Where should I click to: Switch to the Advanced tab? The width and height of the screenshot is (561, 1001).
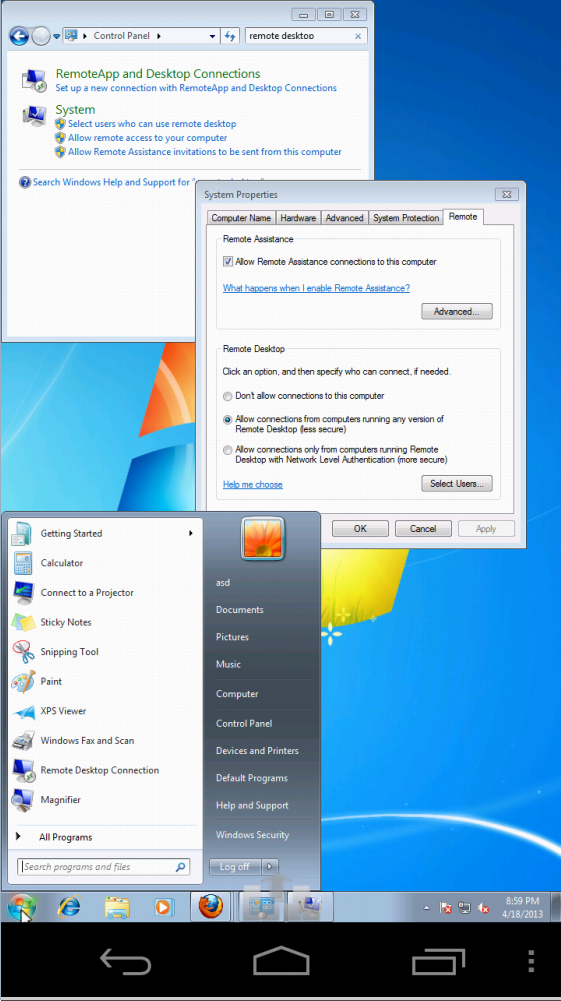(x=344, y=218)
